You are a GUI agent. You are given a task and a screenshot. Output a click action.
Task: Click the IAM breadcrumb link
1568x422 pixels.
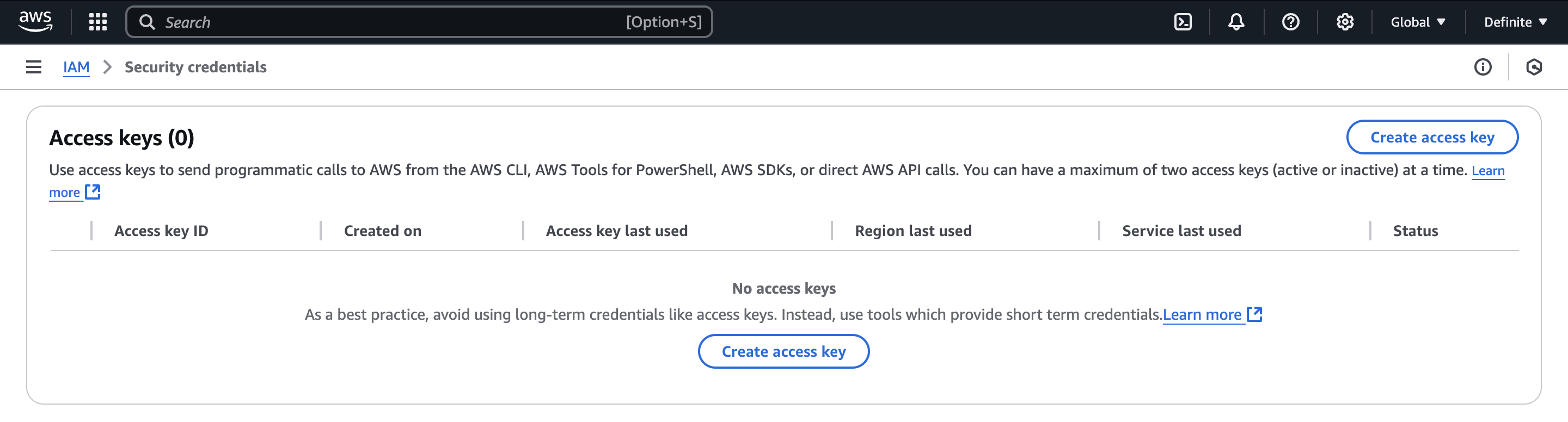(x=76, y=67)
